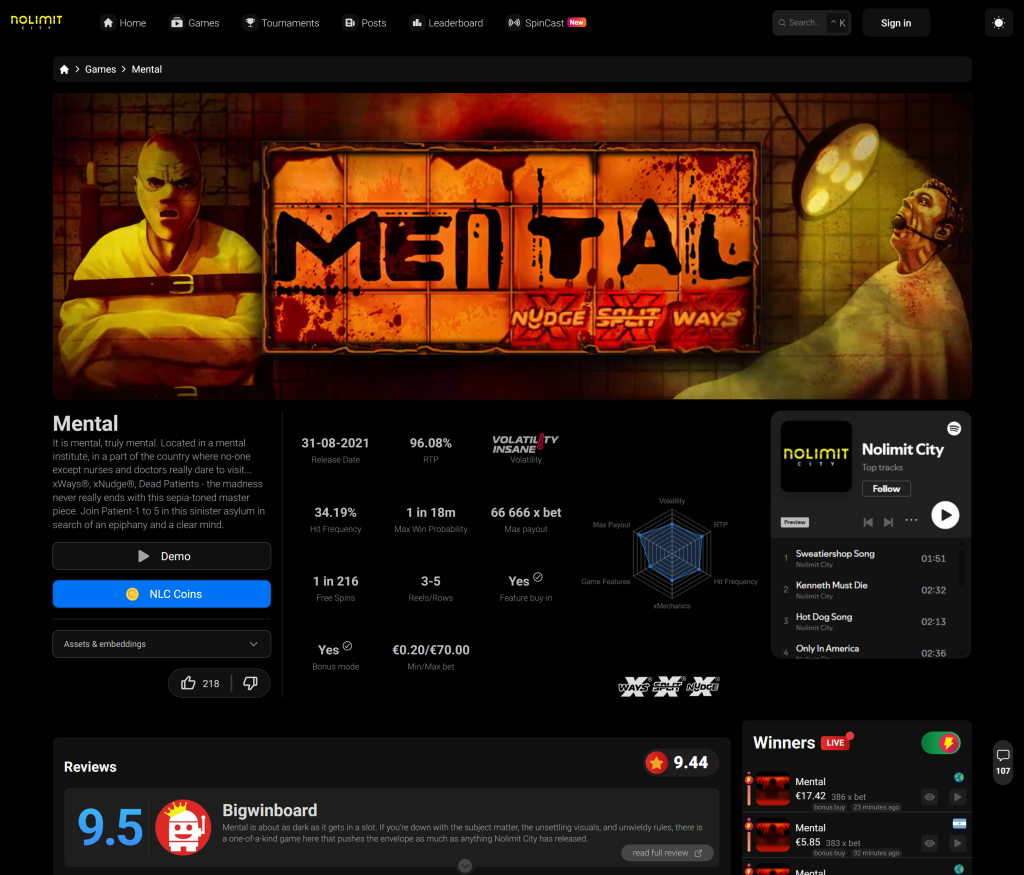This screenshot has width=1024, height=875.
Task: Click the 96.08% RTP value
Action: pos(430,443)
